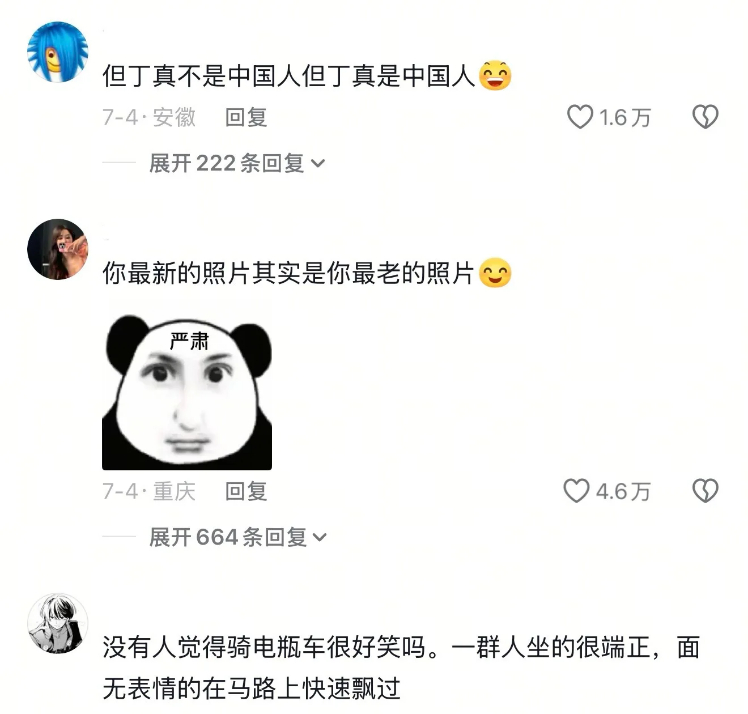Open the 但丁真不是中国人 comment text
748x714 pixels.
pos(289,76)
